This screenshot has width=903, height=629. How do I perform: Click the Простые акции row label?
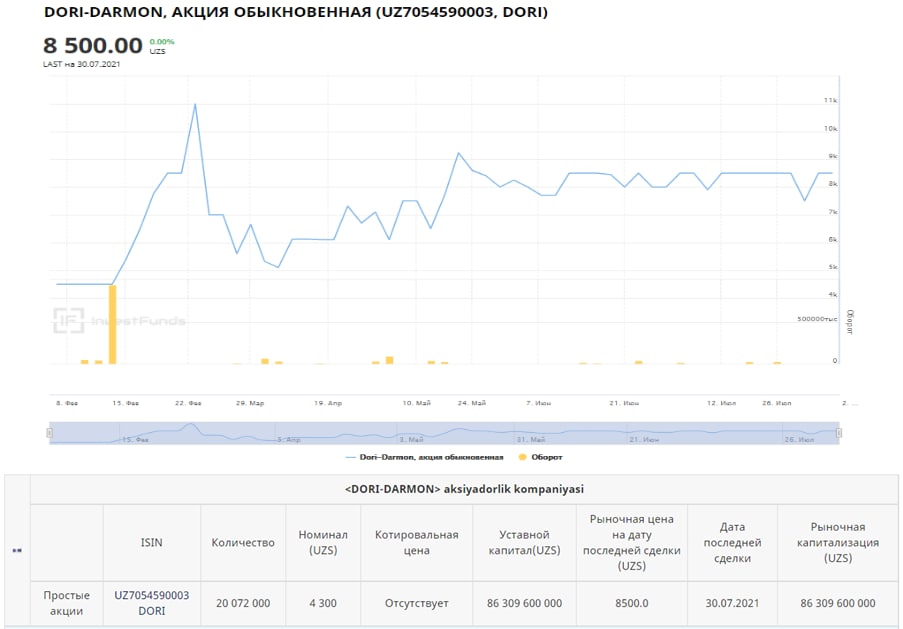[x=66, y=603]
